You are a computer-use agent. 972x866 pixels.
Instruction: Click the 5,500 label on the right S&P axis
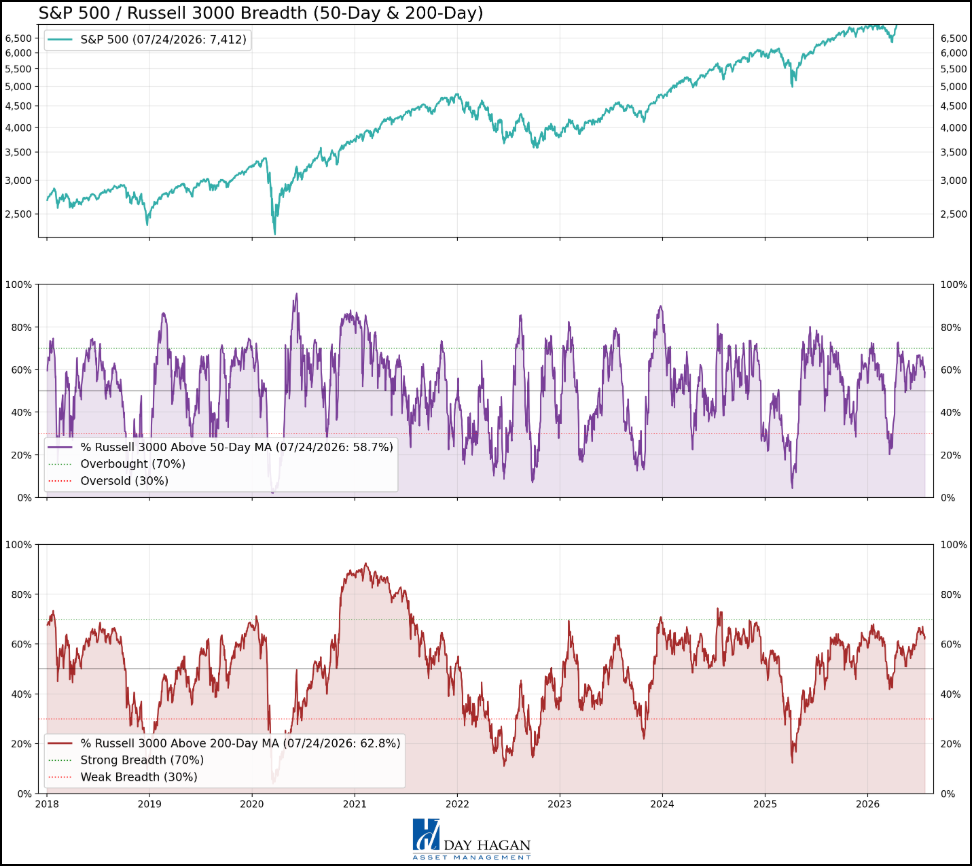tap(953, 69)
